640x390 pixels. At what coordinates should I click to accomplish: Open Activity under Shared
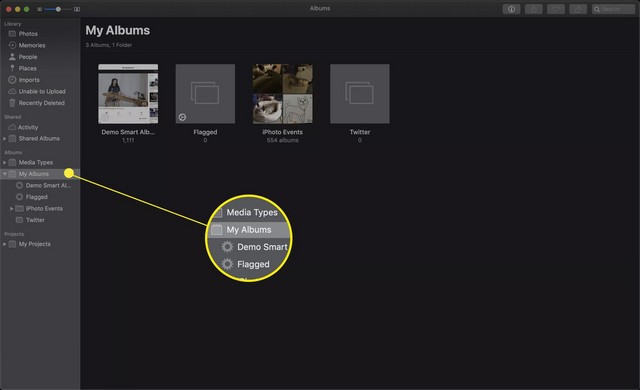(40, 127)
